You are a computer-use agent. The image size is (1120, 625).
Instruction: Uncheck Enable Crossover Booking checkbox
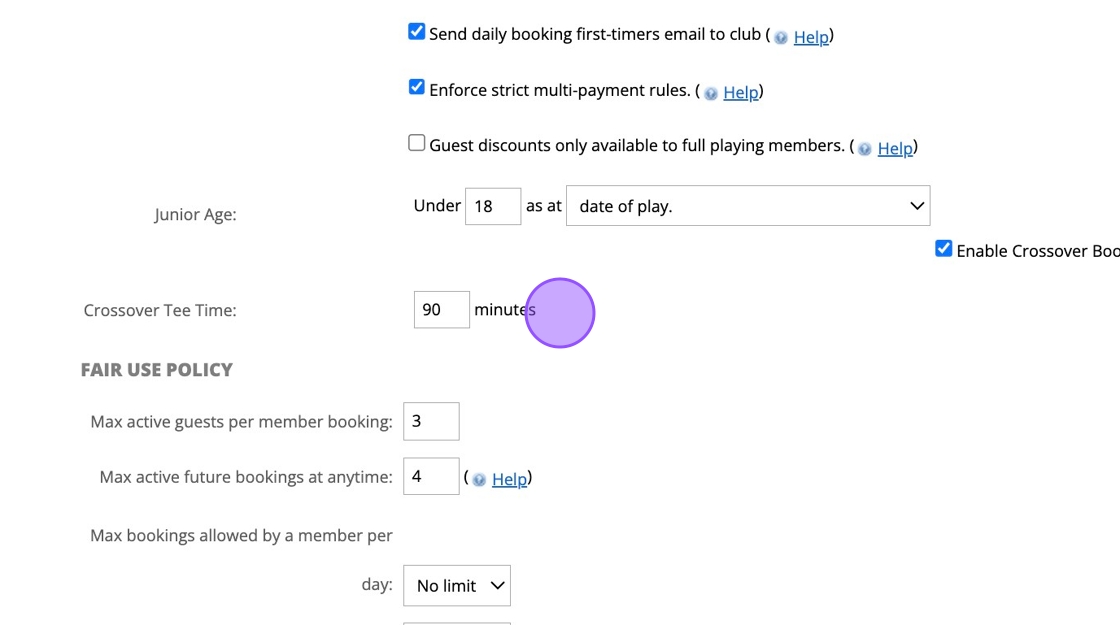(943, 249)
